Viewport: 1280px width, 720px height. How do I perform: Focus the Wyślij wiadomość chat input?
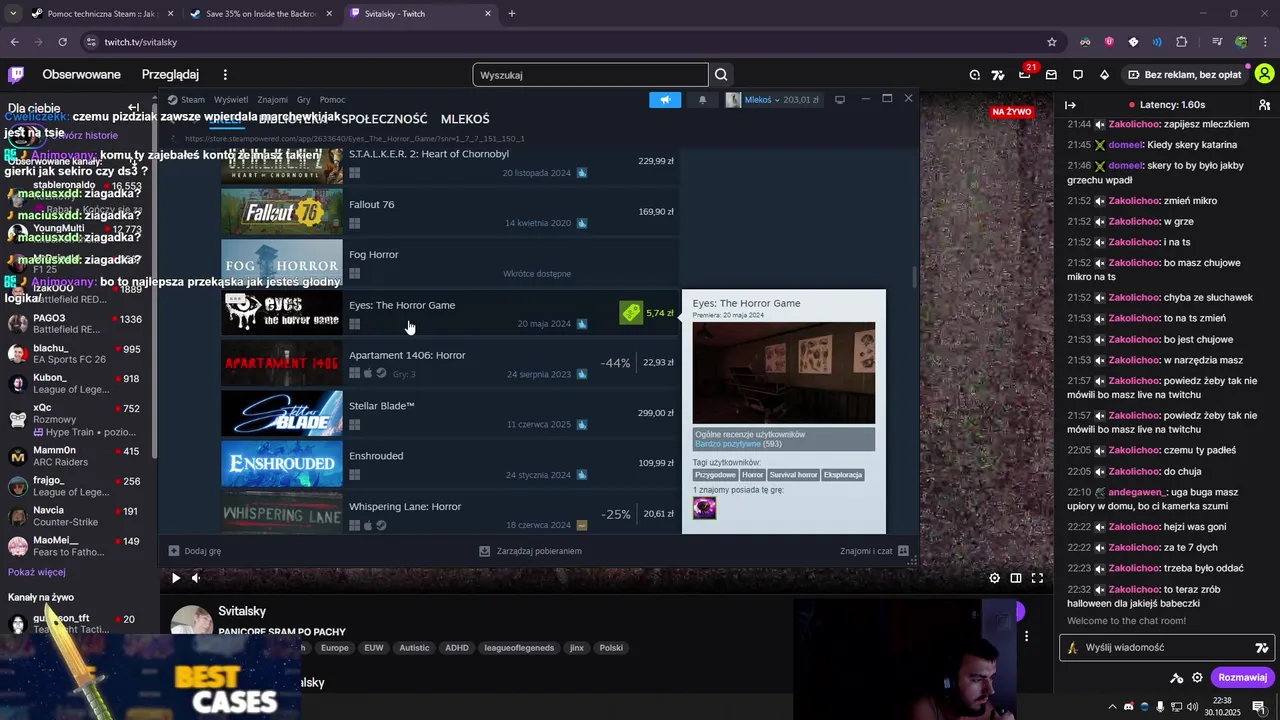1165,648
